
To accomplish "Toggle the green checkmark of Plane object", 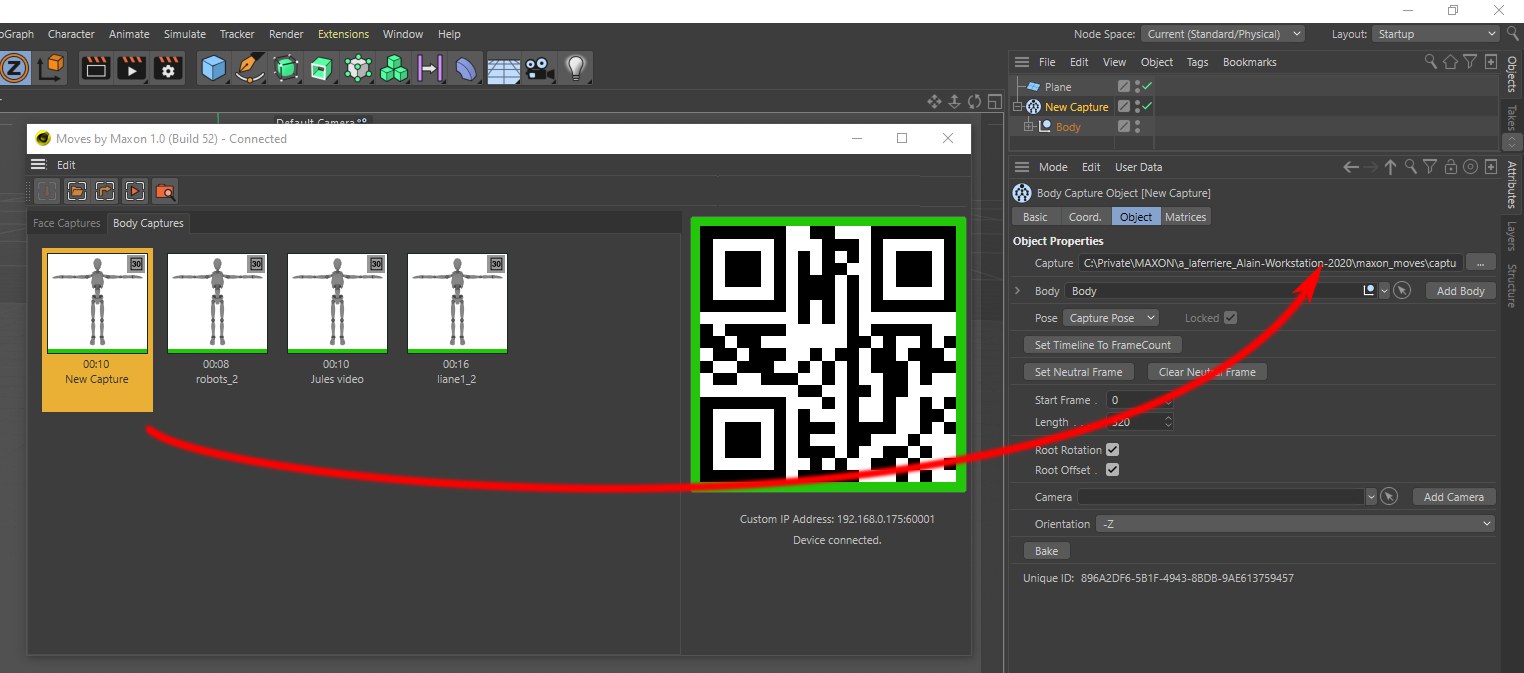I will [1148, 87].
